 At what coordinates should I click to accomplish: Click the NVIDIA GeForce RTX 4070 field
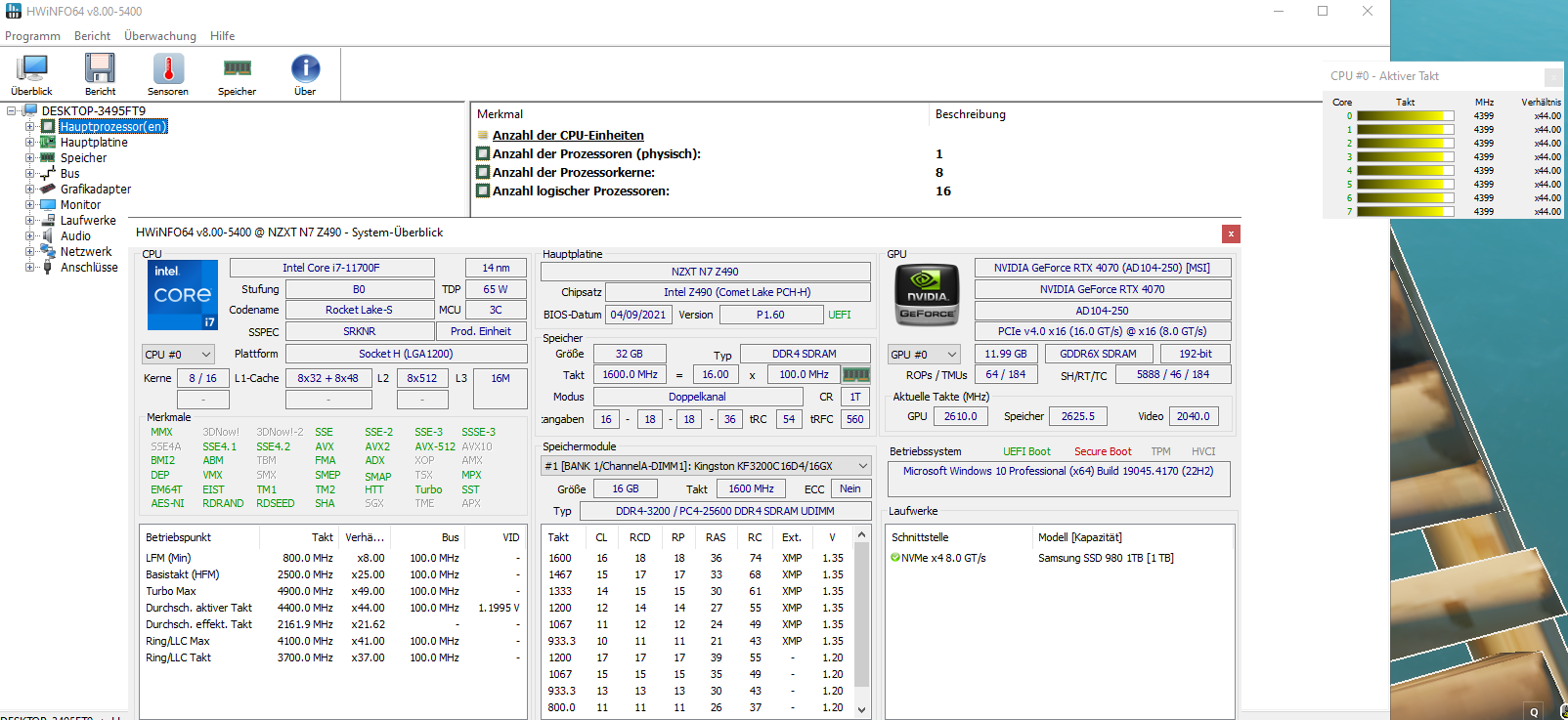[x=1103, y=289]
